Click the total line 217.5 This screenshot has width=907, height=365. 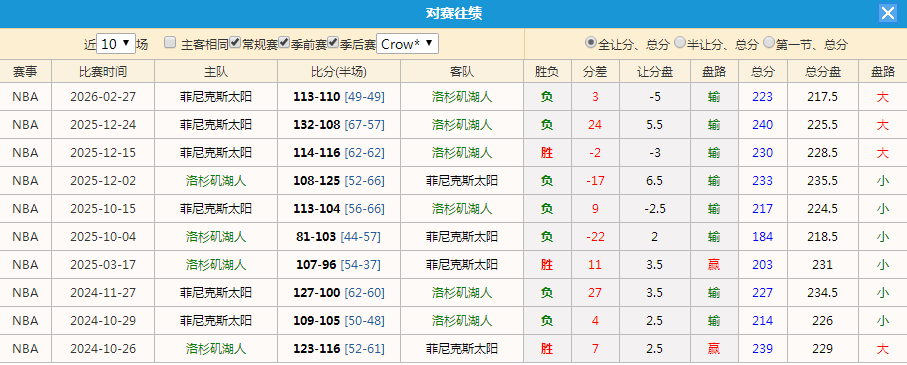click(823, 97)
